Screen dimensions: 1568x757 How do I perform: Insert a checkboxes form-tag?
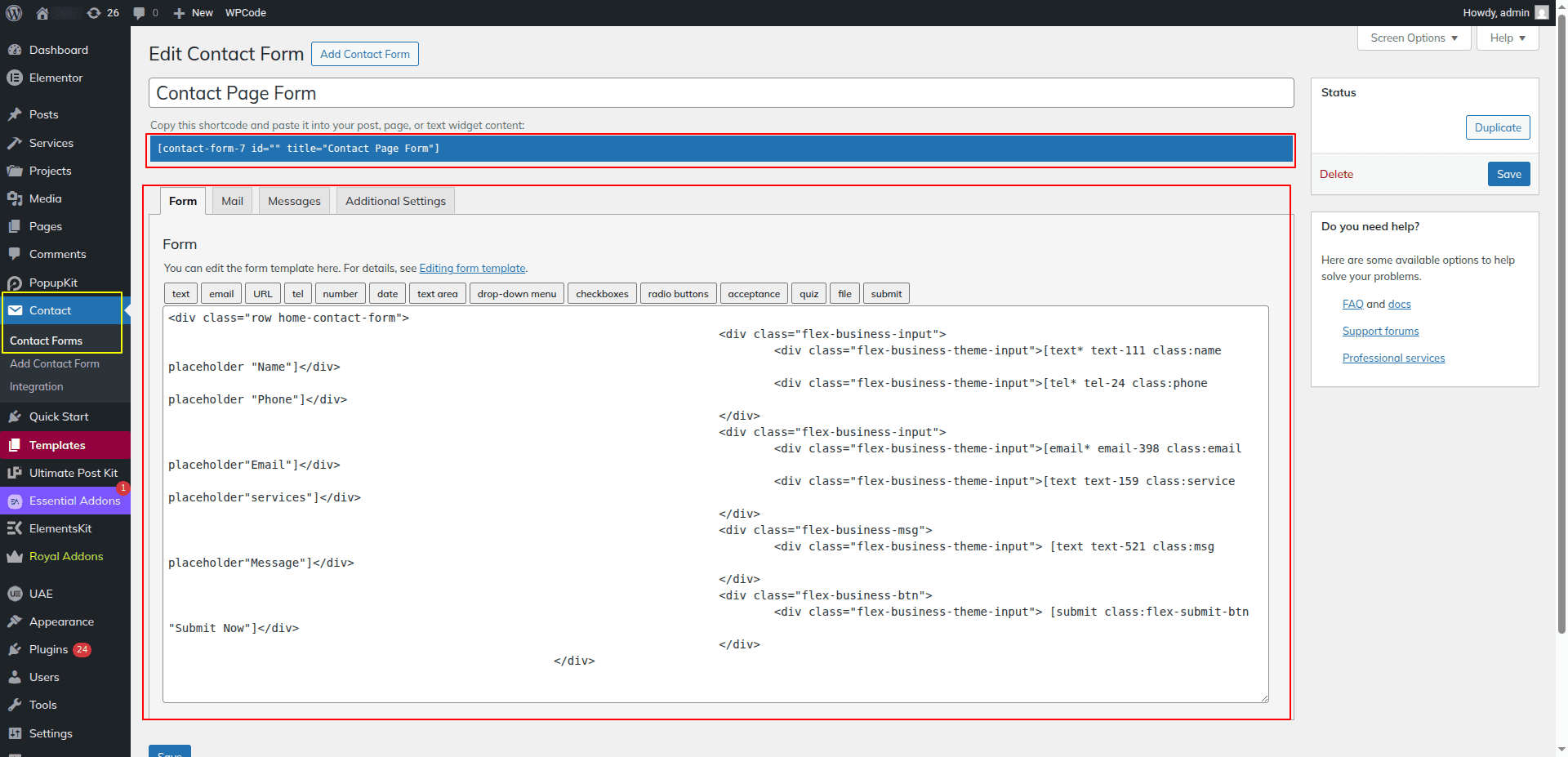tap(603, 294)
